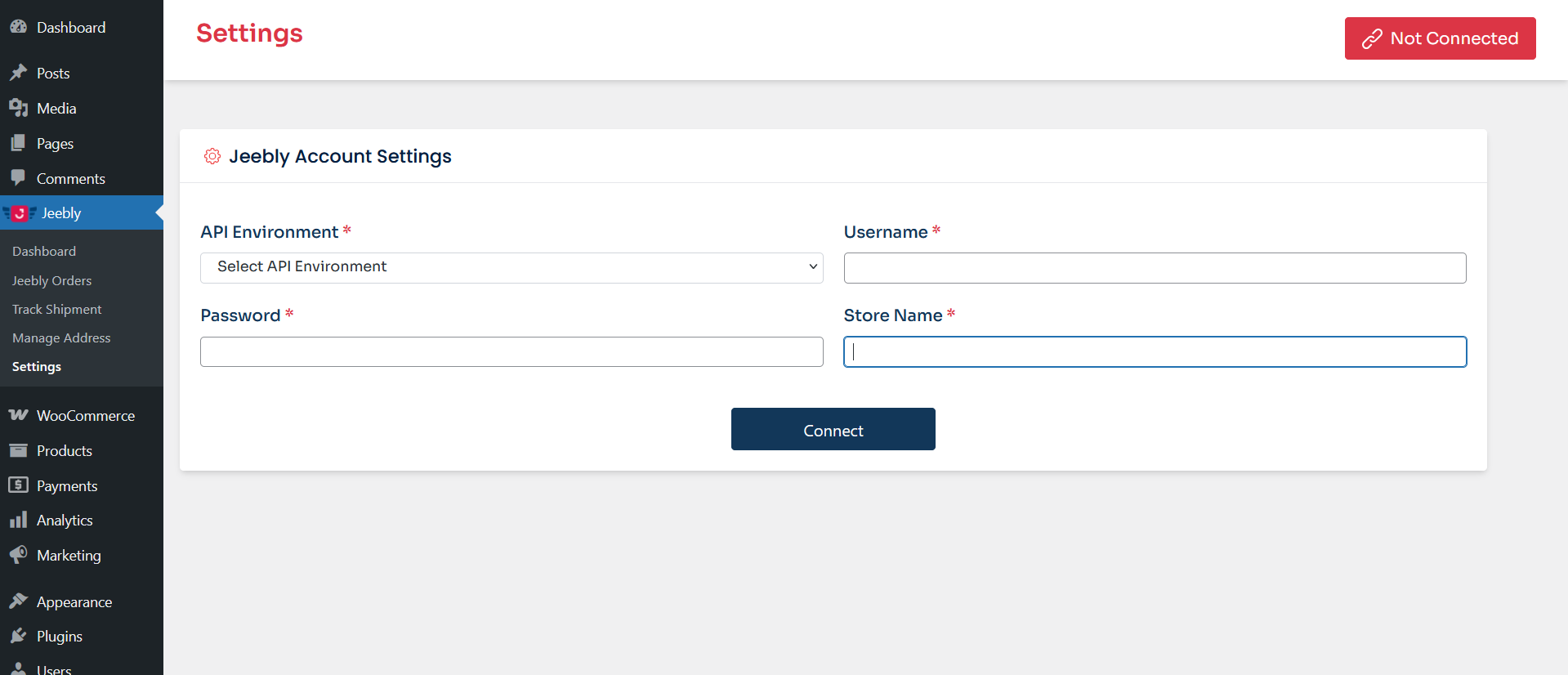The image size is (1568, 675).
Task: Click the Marketing megaphone icon
Action: point(18,555)
